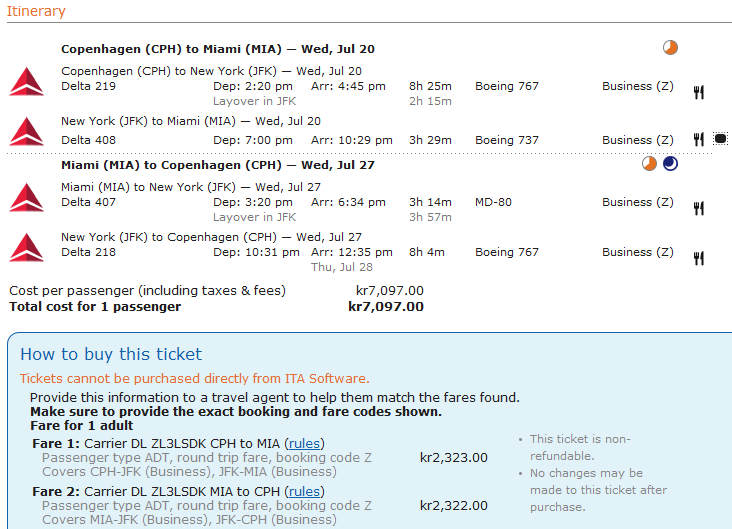The image size is (732, 529).
Task: Click the blue moon overnight icon
Action: point(670,164)
